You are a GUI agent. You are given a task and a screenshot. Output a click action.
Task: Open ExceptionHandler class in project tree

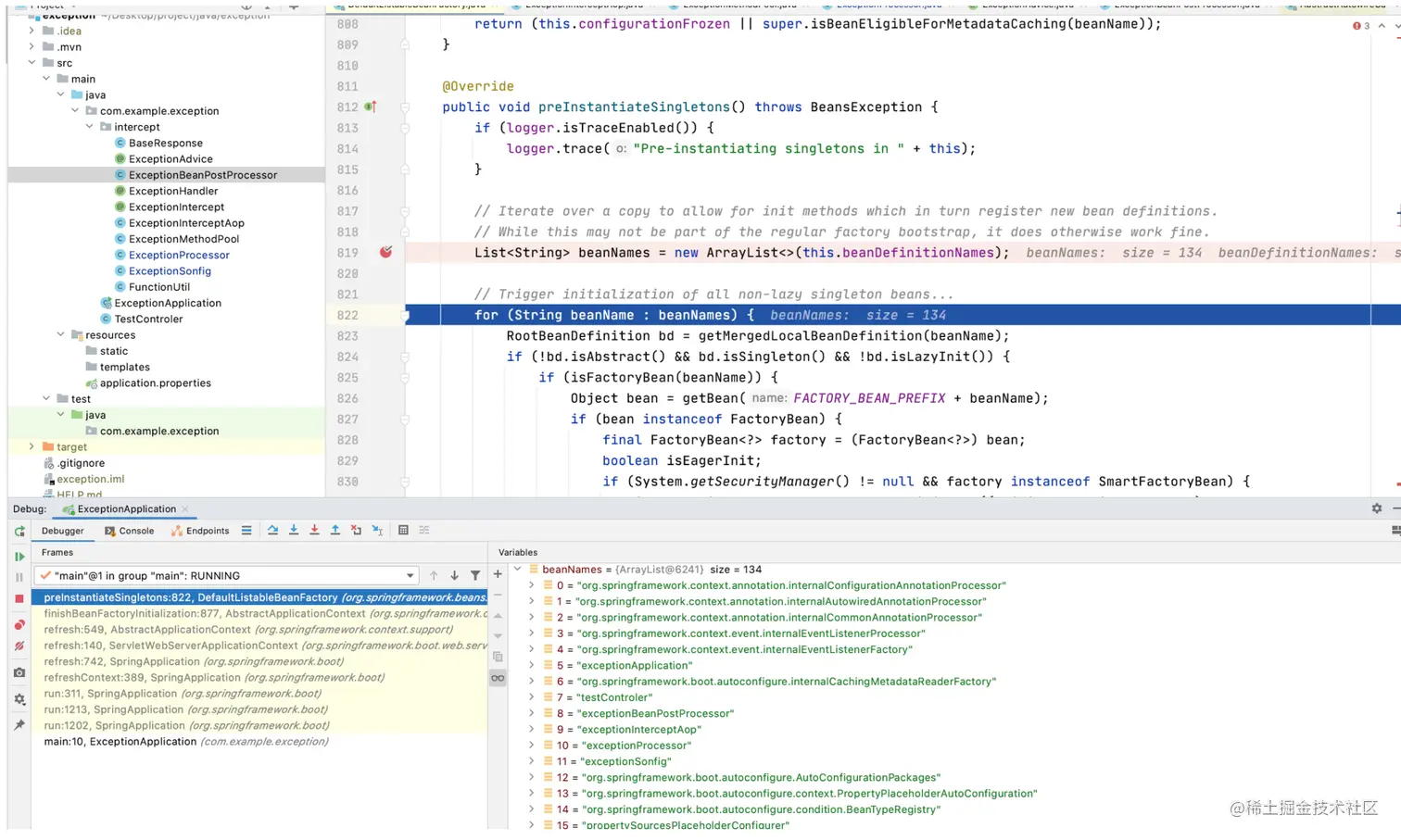(x=172, y=192)
